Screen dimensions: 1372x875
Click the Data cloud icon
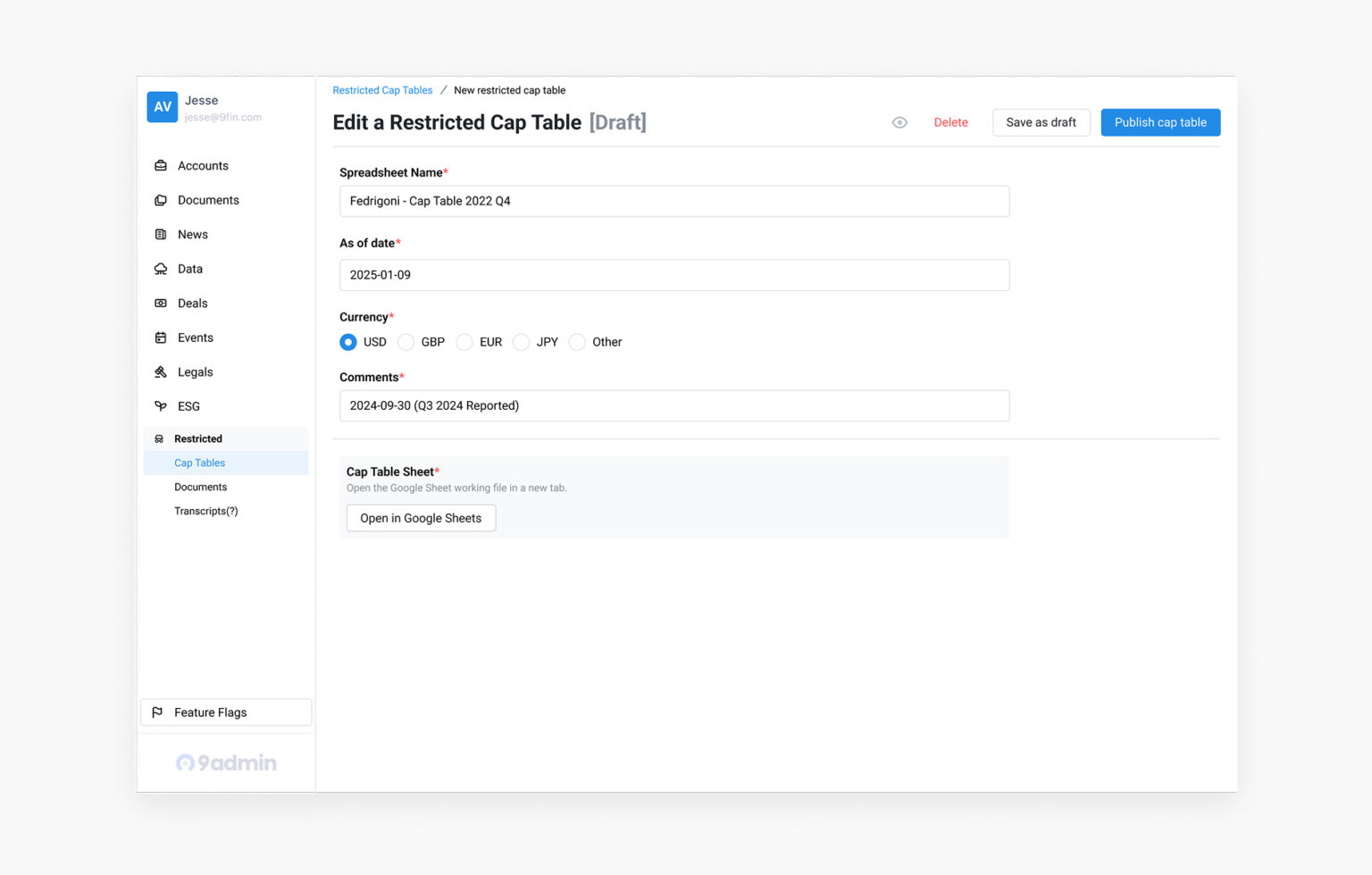coord(161,269)
